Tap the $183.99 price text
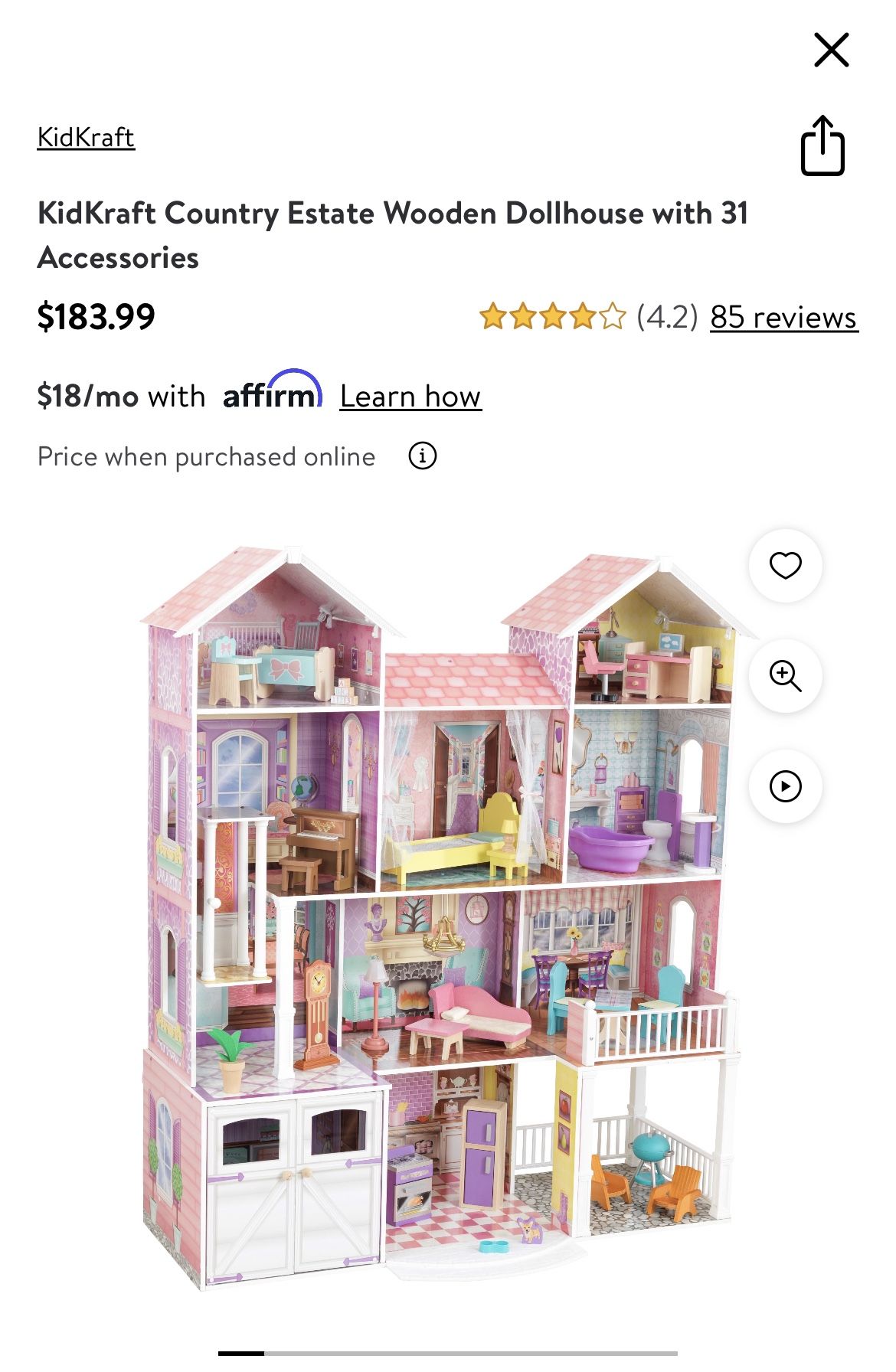Viewport: 896px width, 1372px height. point(96,317)
